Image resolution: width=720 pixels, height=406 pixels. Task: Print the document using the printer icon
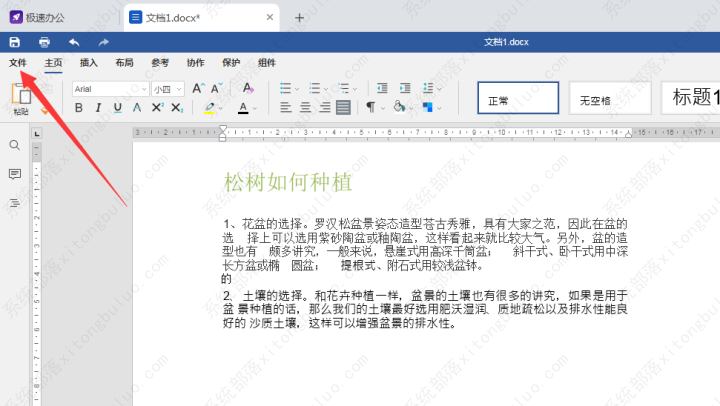click(44, 42)
